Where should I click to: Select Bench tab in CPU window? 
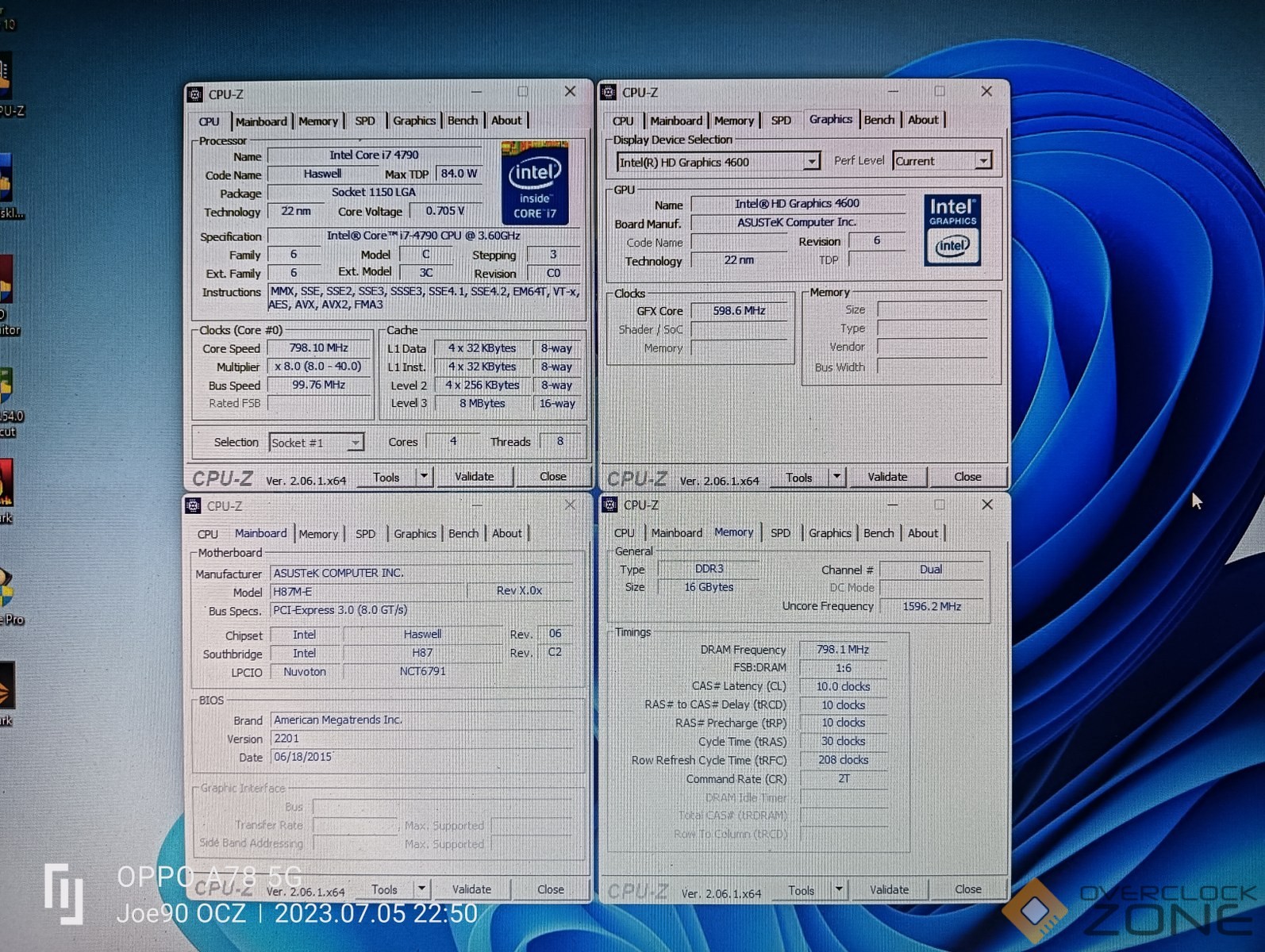(463, 121)
